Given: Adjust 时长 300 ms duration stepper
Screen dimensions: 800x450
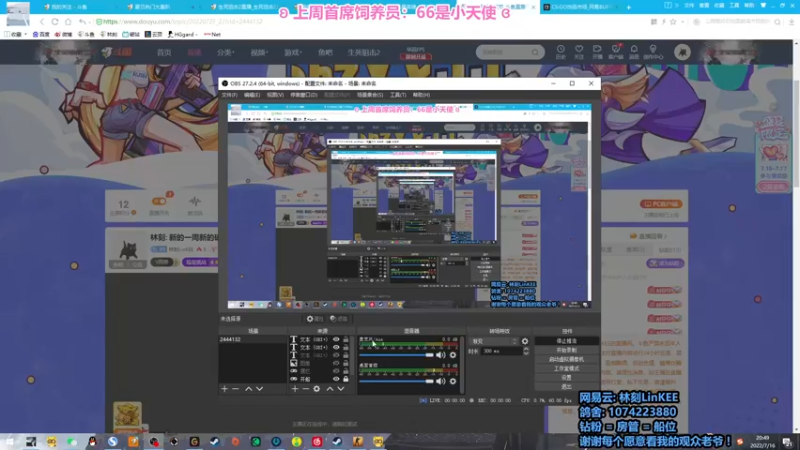Looking at the screenshot, I should click(526, 351).
